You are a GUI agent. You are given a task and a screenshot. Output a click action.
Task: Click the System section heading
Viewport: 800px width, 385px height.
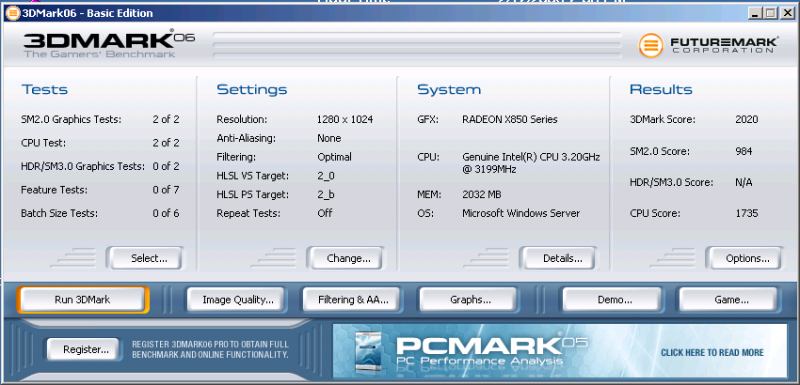coord(449,90)
